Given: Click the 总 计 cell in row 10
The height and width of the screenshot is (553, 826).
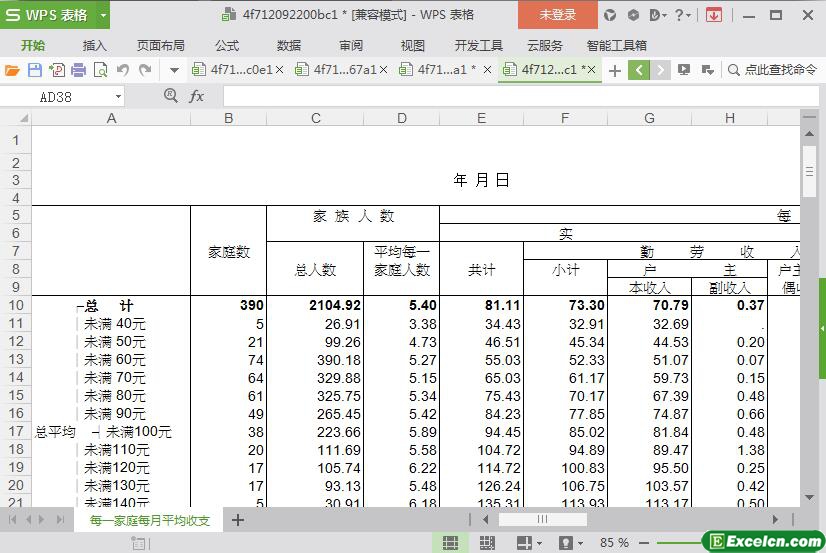Looking at the screenshot, I should click(x=109, y=305).
